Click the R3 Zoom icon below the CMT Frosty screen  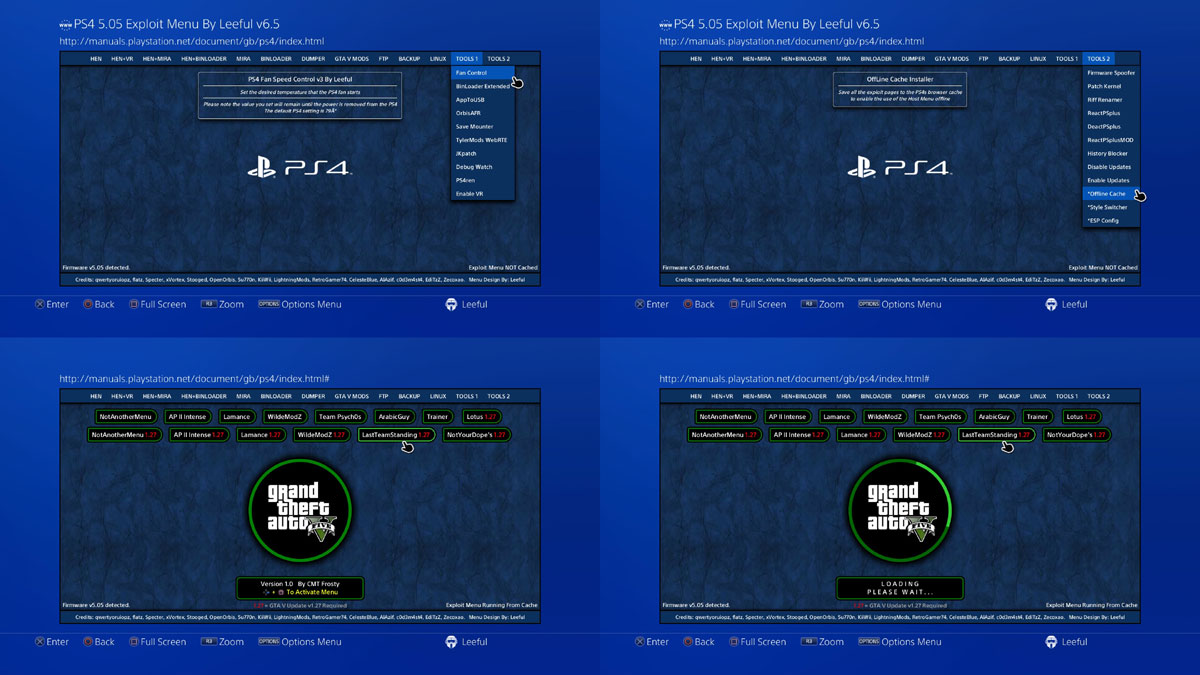(x=208, y=642)
